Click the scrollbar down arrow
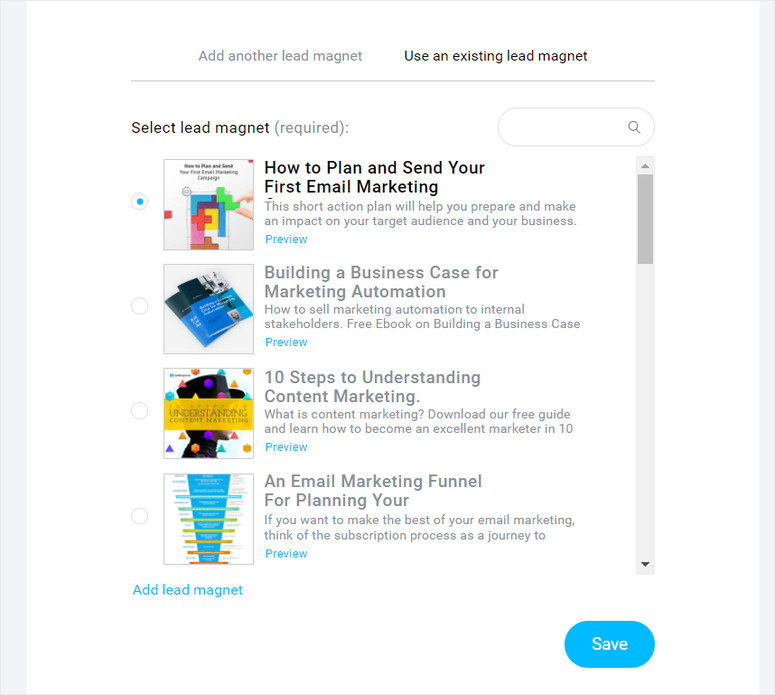The image size is (775, 695). (x=645, y=564)
